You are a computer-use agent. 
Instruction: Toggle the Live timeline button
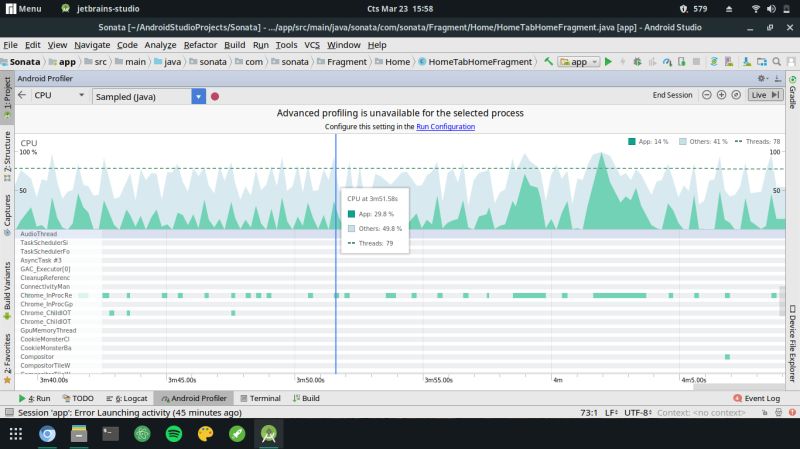(765, 95)
